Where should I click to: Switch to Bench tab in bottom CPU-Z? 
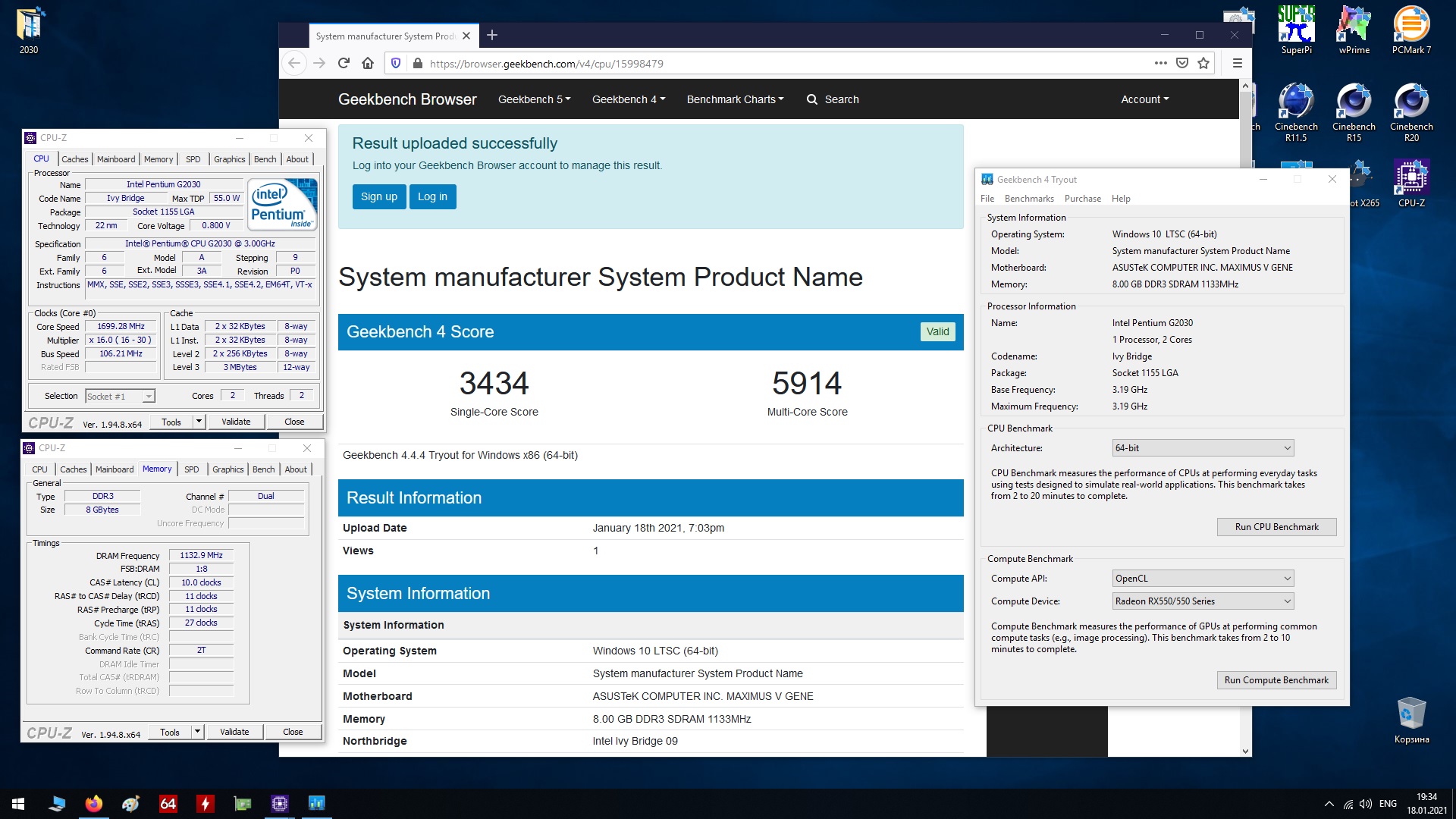coord(264,469)
